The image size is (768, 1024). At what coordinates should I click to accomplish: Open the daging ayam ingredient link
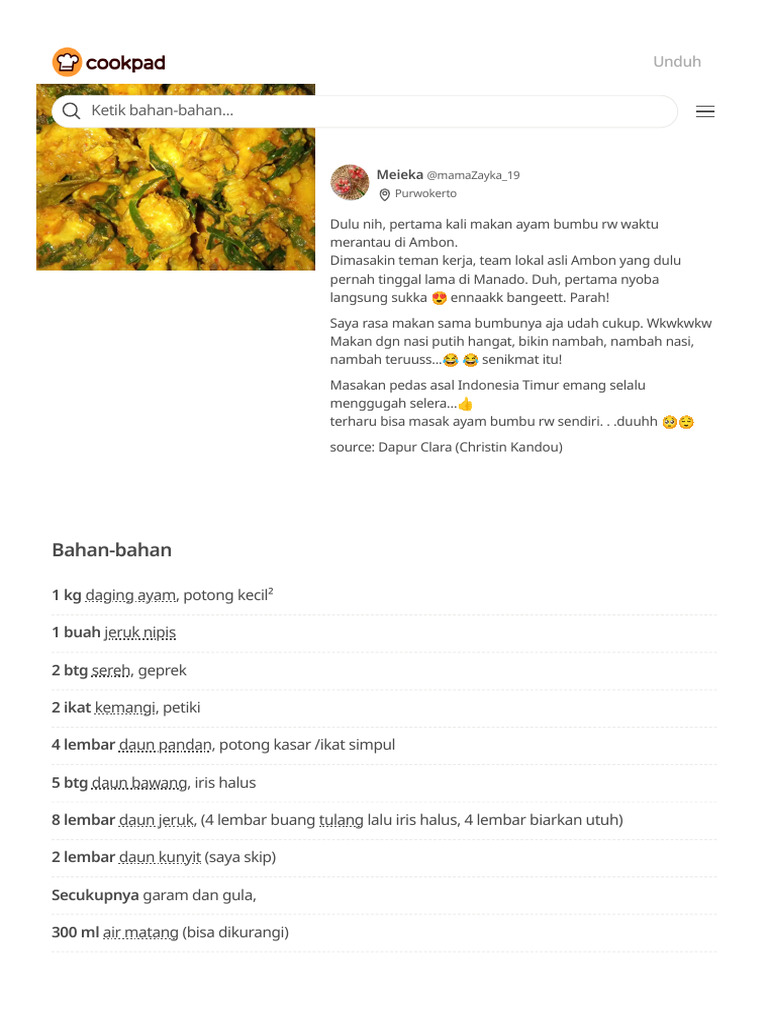pyautogui.click(x=131, y=595)
